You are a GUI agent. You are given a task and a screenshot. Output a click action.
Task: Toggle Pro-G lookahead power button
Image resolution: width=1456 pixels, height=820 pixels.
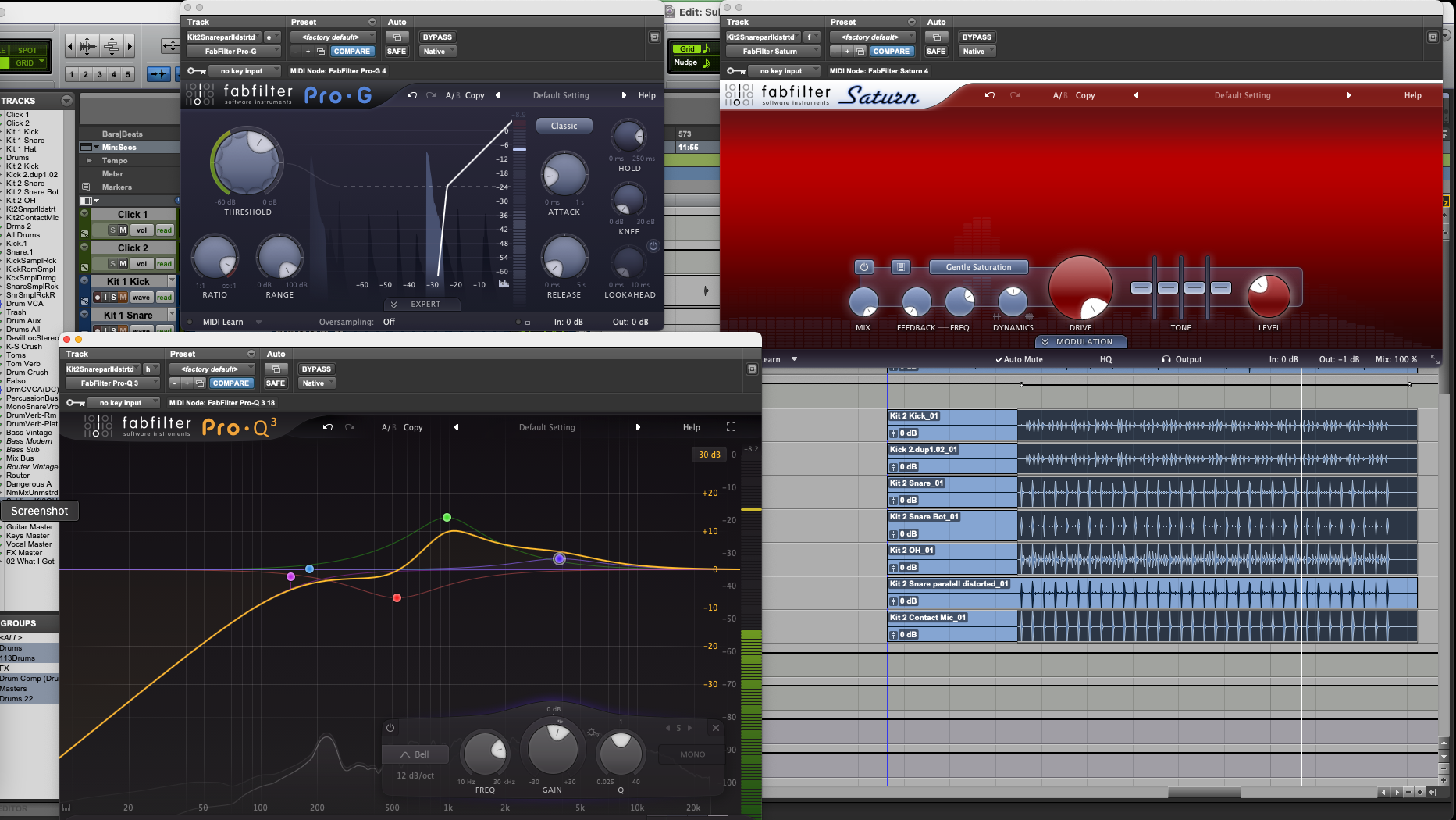pos(653,246)
